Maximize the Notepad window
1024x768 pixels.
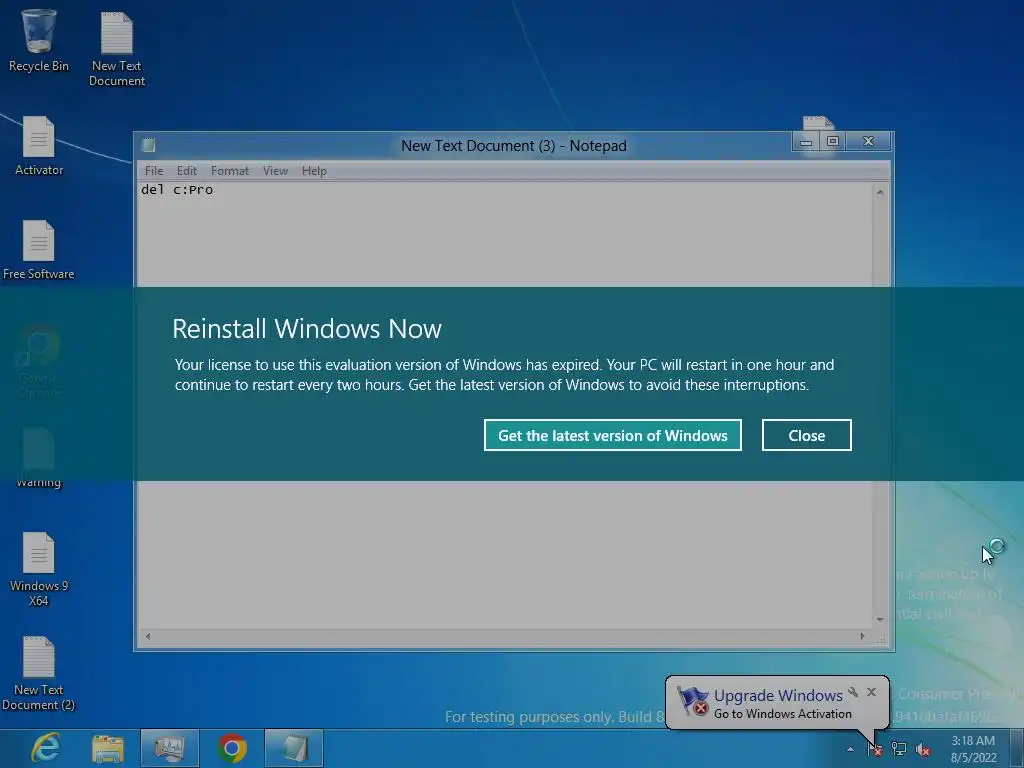833,141
